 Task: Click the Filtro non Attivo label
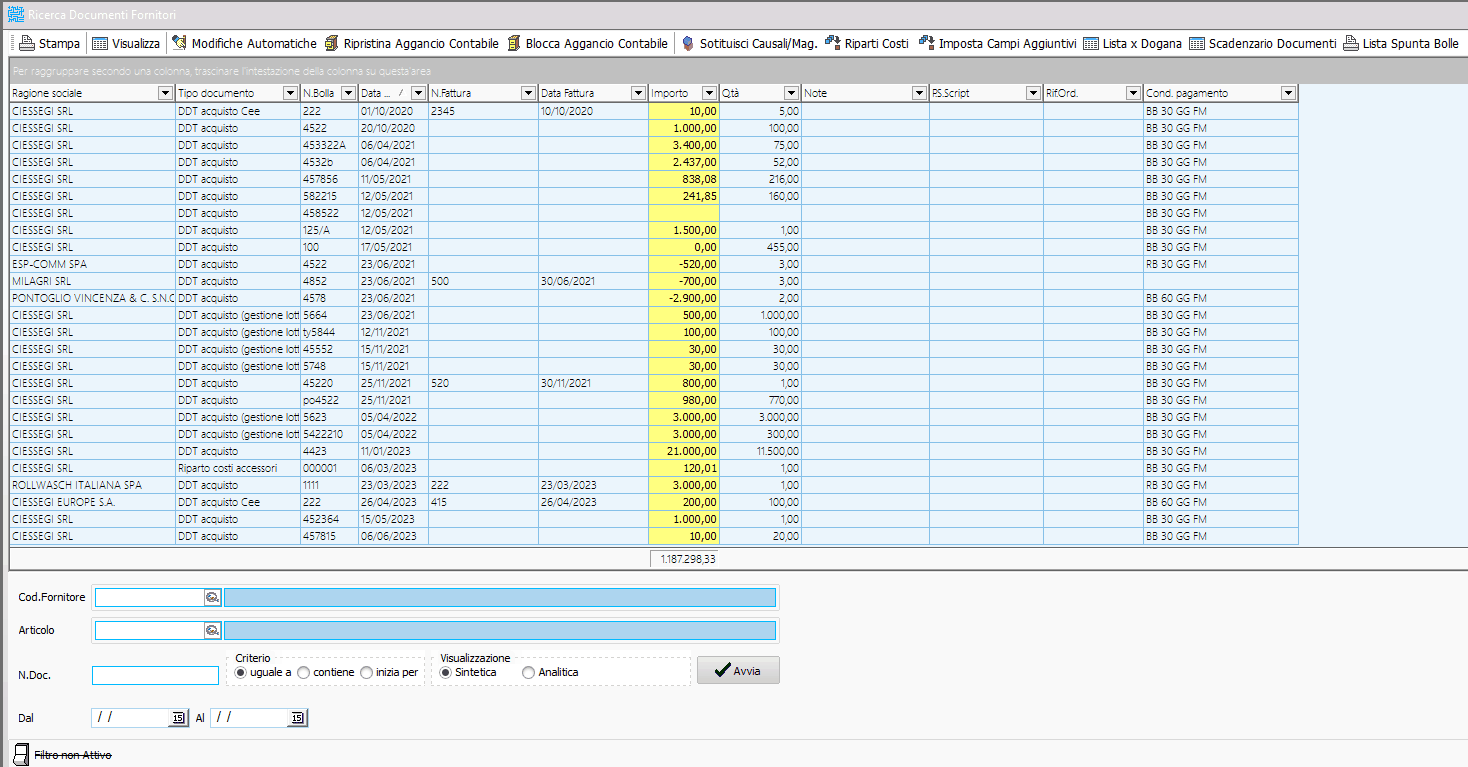pos(73,755)
